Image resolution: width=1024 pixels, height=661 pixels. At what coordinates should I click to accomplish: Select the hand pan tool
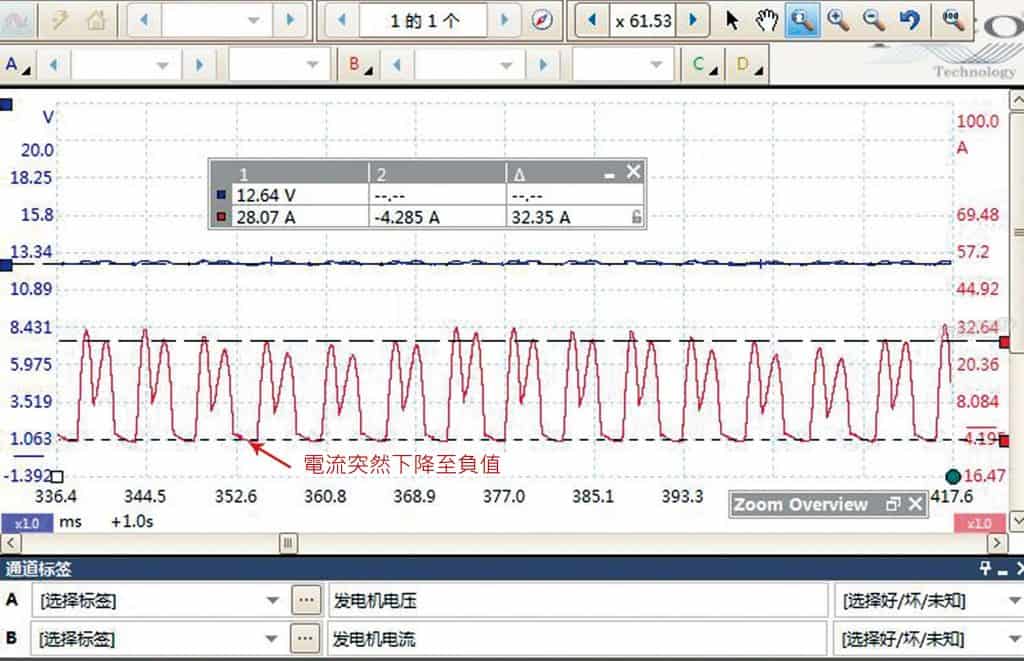pyautogui.click(x=767, y=21)
